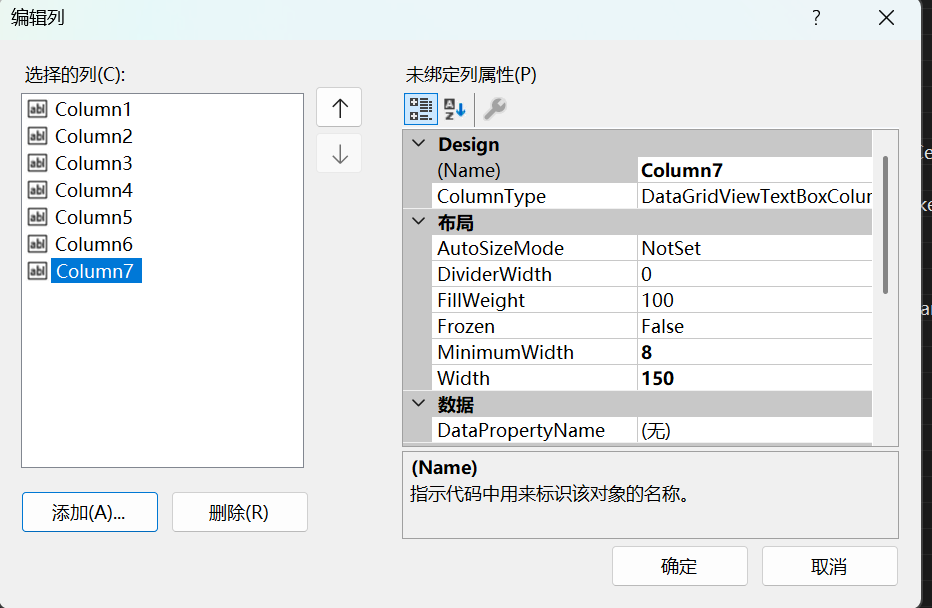Open the AutoSizeMode value NotSet
This screenshot has height=608, width=932.
tap(700, 247)
